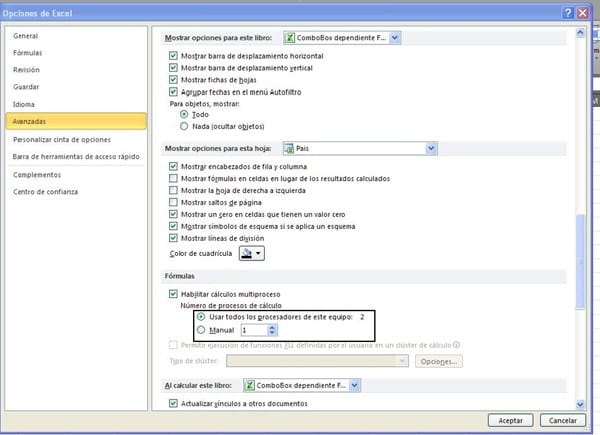Click the scrollbar down arrow
Screen dimensions: 600x435
580,404
